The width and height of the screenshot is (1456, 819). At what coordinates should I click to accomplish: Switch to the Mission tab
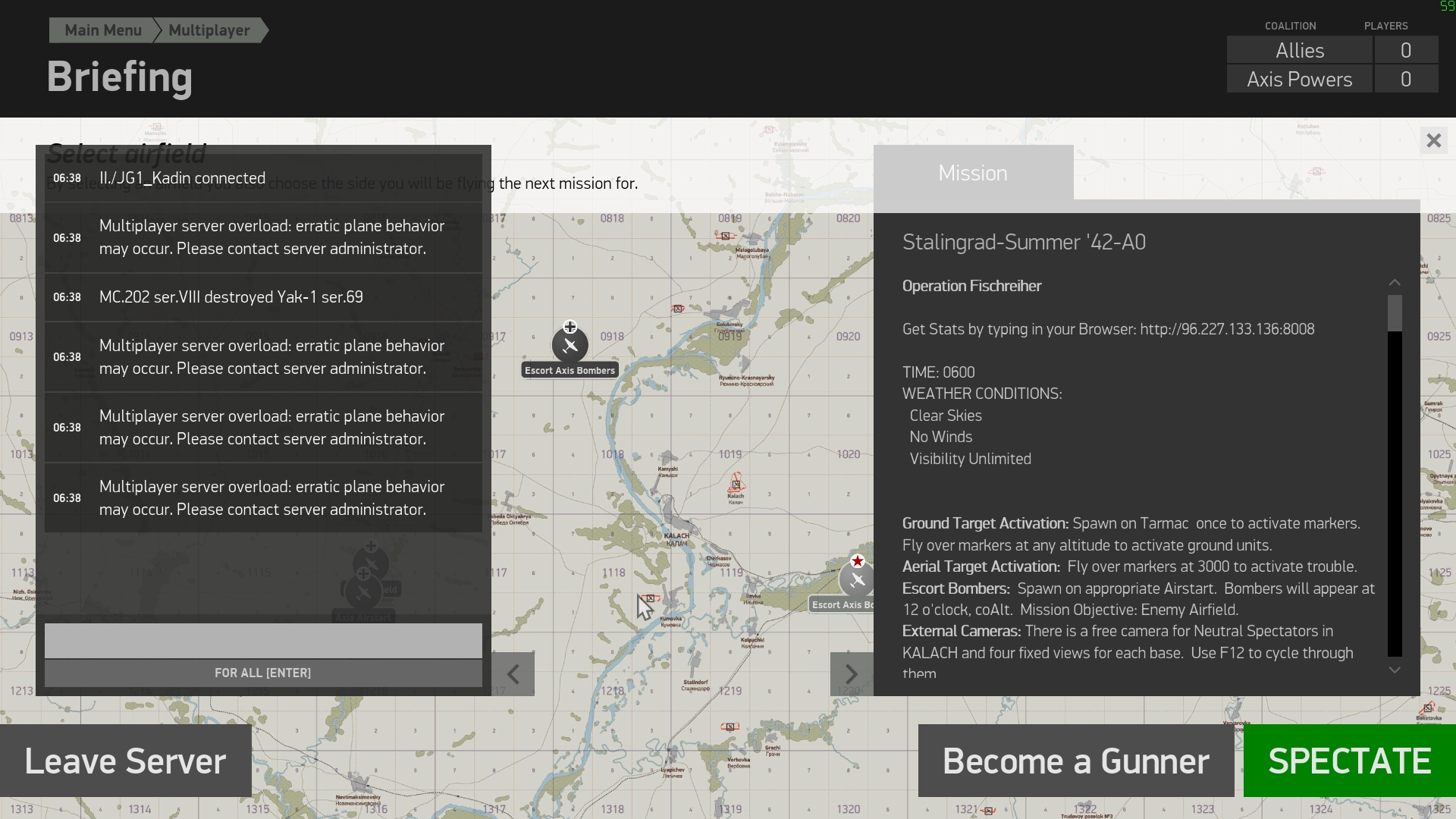[x=973, y=173]
